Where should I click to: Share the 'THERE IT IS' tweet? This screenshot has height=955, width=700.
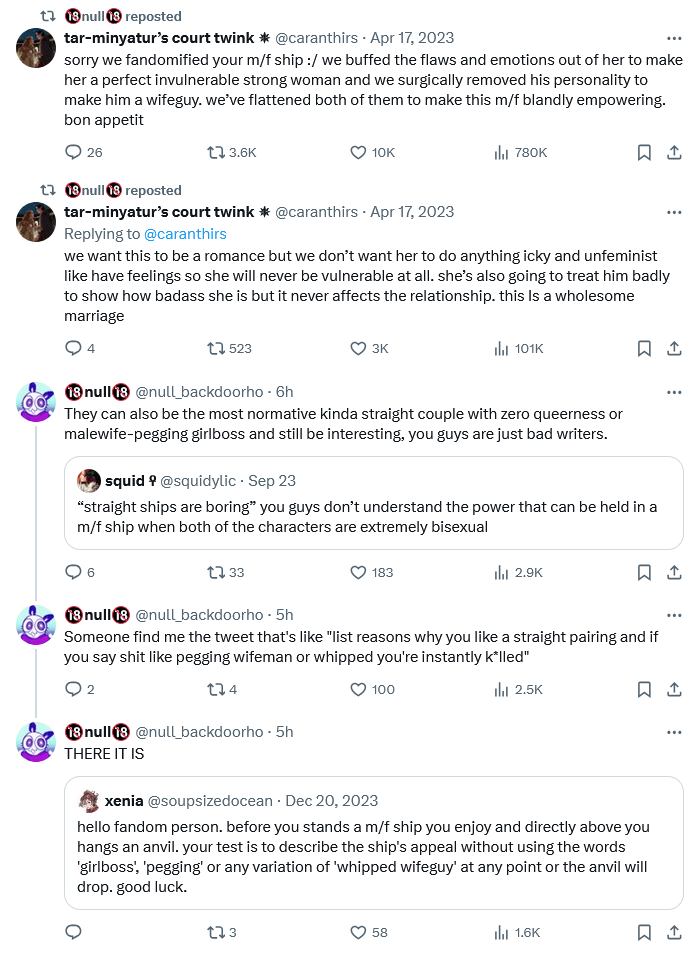click(x=675, y=933)
